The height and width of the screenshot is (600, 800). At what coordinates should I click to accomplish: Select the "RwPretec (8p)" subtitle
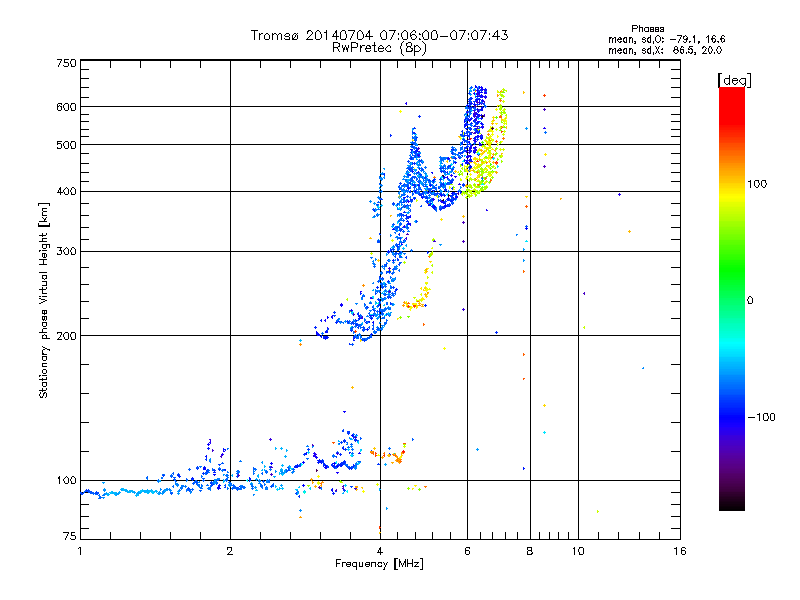pyautogui.click(x=379, y=48)
